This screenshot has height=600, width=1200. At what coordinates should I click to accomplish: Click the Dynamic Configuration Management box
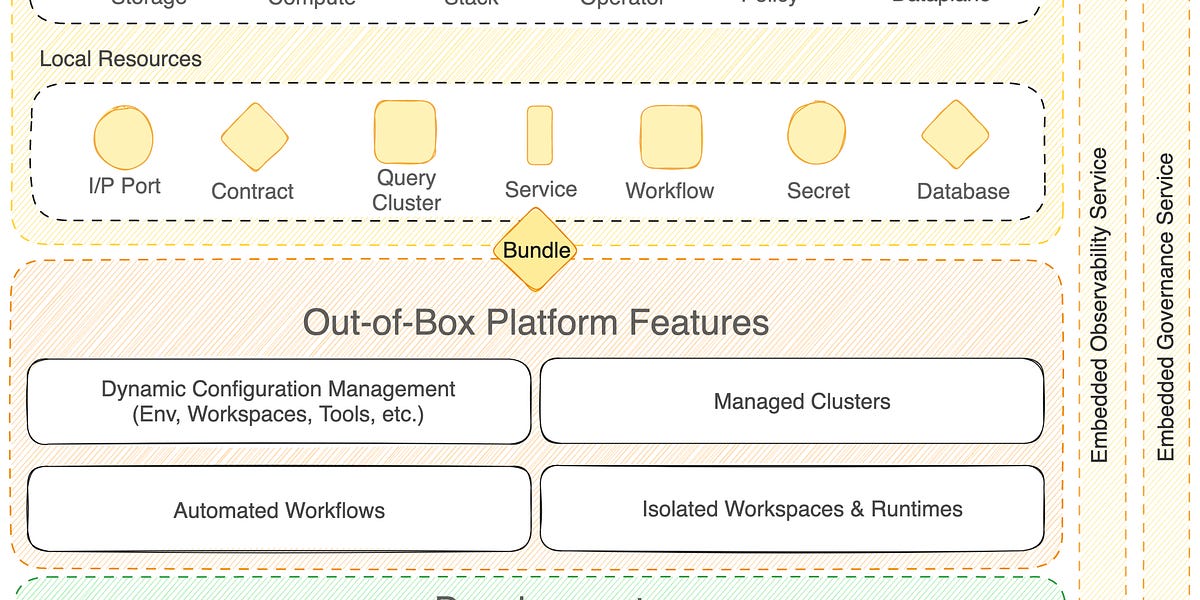pyautogui.click(x=278, y=400)
